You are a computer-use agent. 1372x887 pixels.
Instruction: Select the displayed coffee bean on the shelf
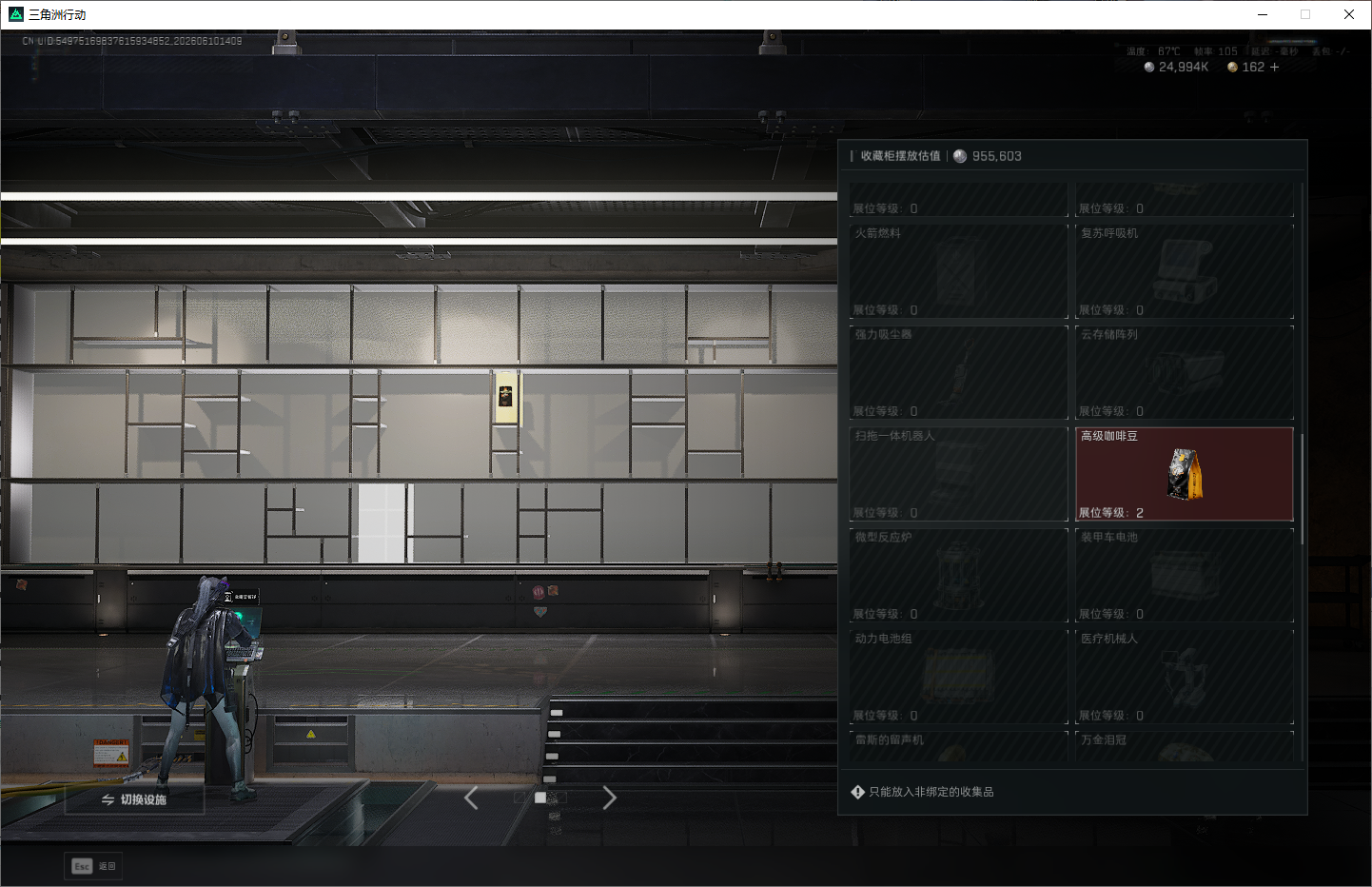[506, 398]
